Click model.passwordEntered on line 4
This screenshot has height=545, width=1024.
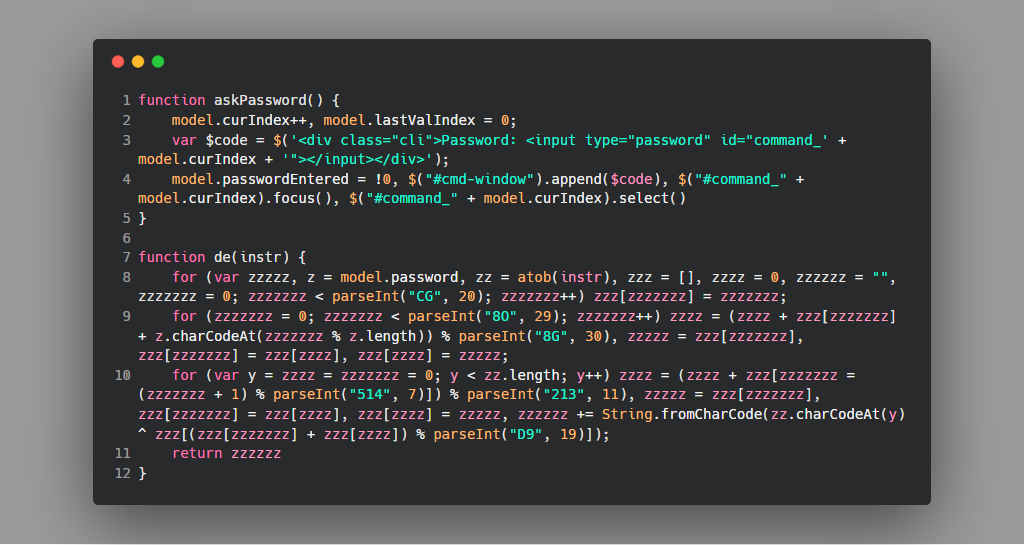point(260,179)
